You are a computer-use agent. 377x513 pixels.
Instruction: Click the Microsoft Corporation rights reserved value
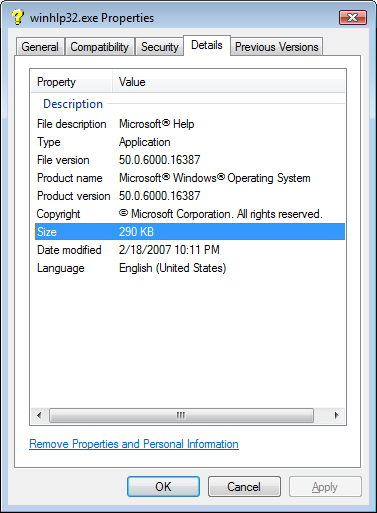221,214
